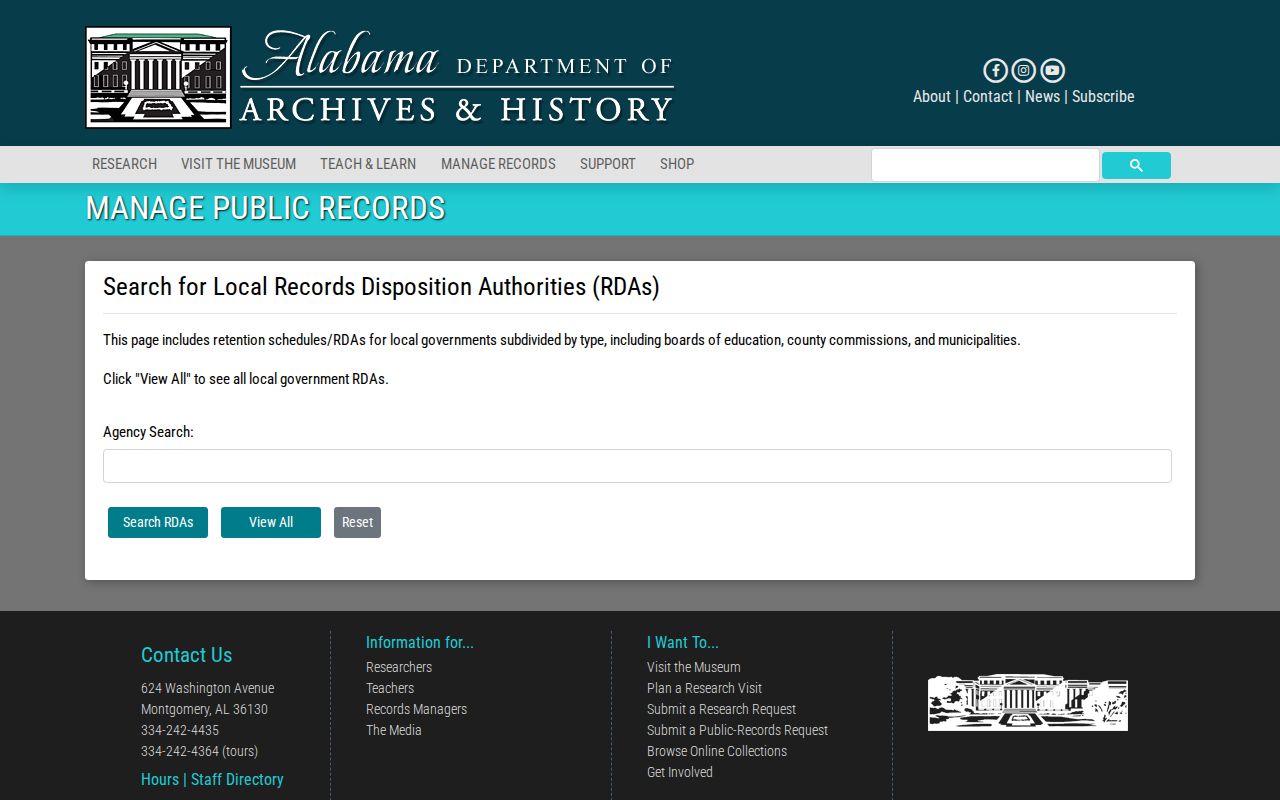Click the 624 Washington Avenue address line
Image resolution: width=1280 pixels, height=800 pixels.
(207, 688)
